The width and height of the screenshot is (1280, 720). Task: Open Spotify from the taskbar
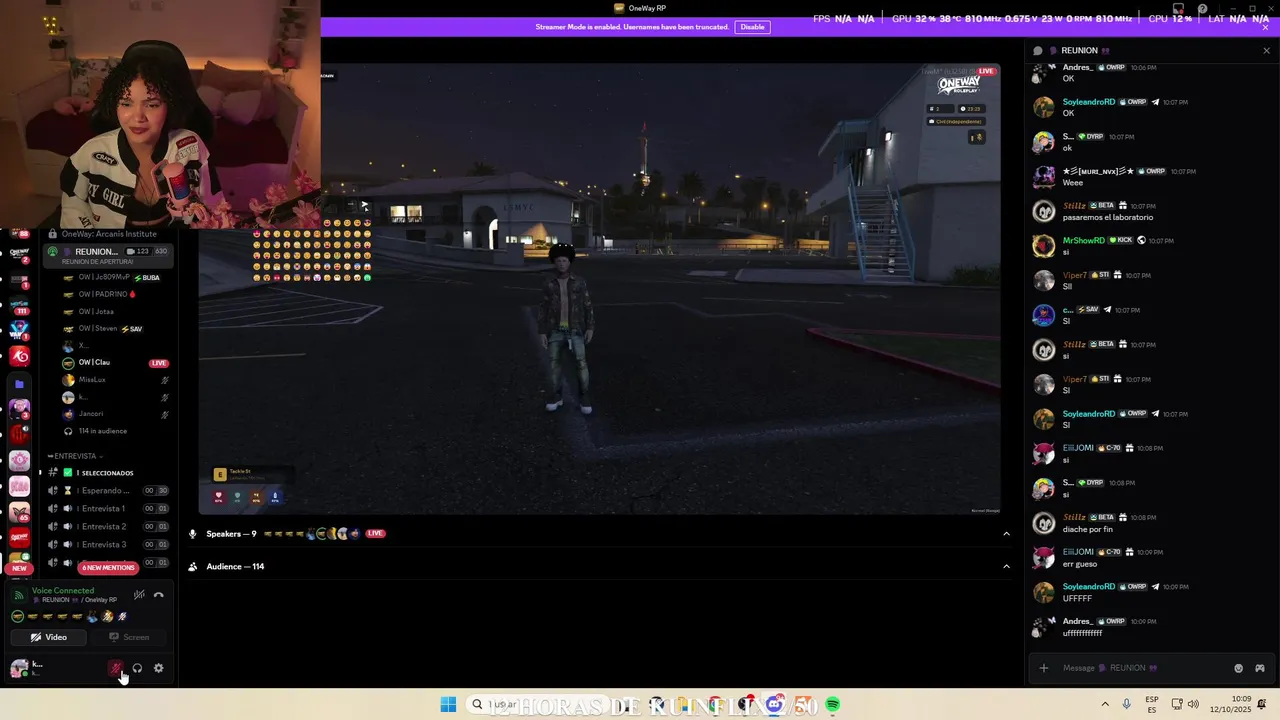click(833, 705)
